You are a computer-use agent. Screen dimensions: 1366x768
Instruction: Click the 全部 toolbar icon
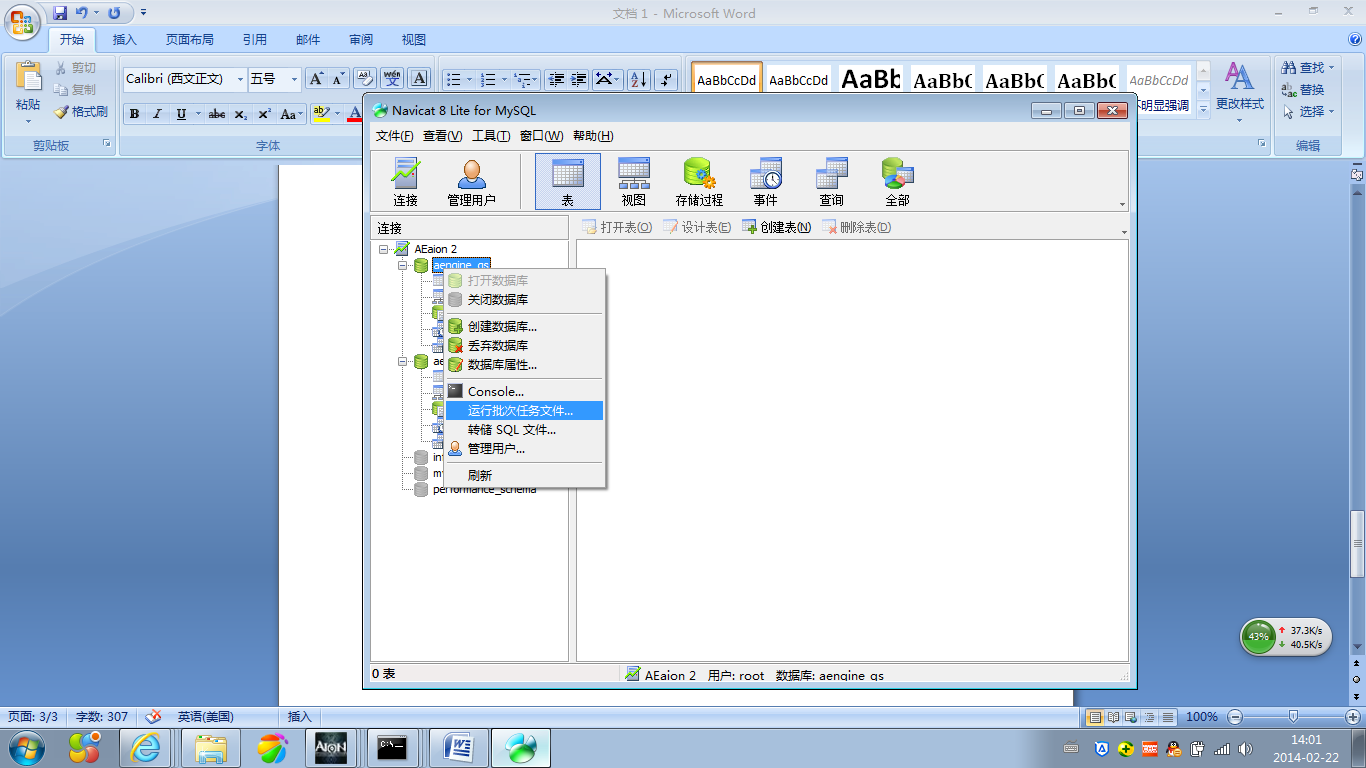coord(897,181)
